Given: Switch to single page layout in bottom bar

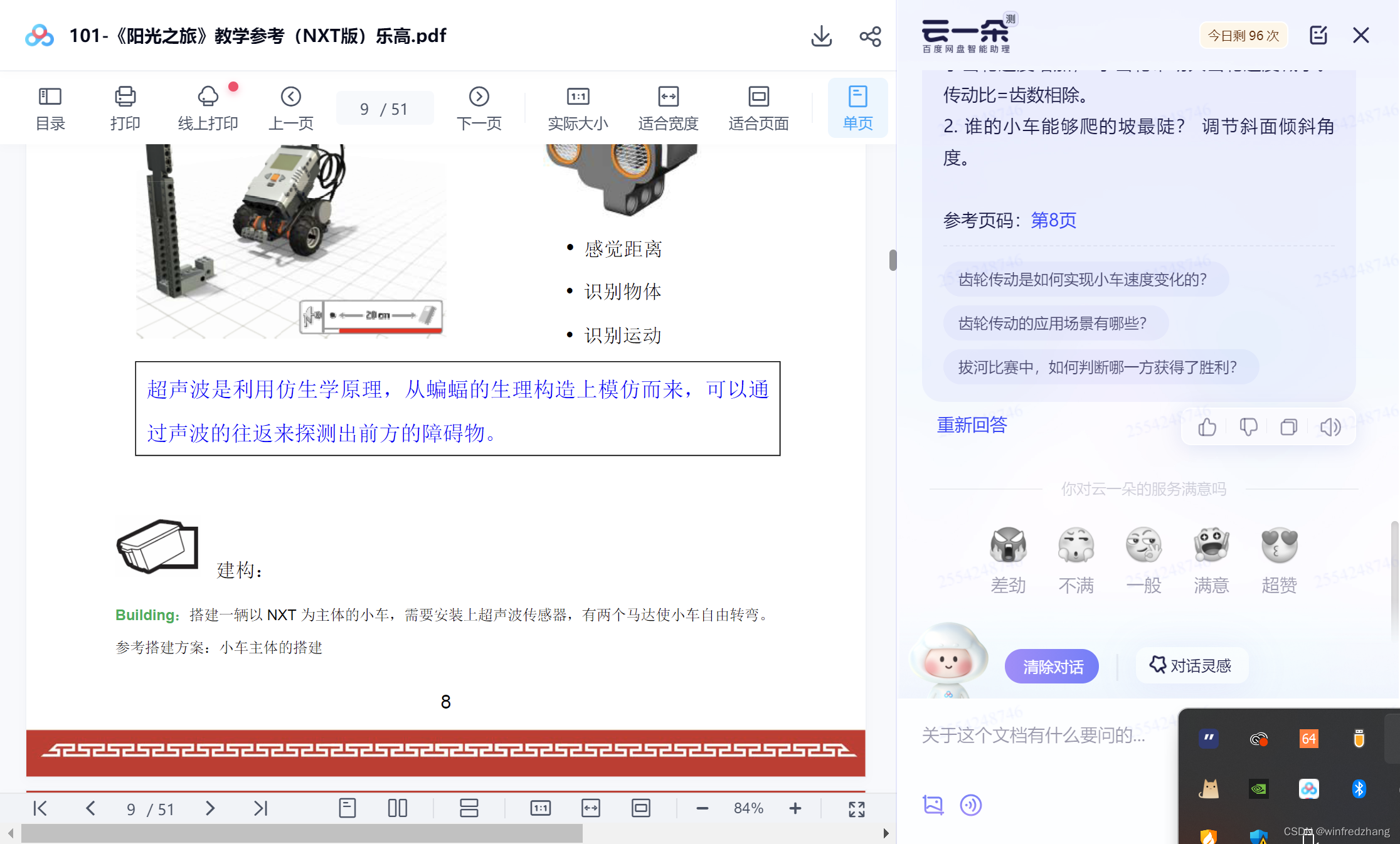Looking at the screenshot, I should click(347, 808).
